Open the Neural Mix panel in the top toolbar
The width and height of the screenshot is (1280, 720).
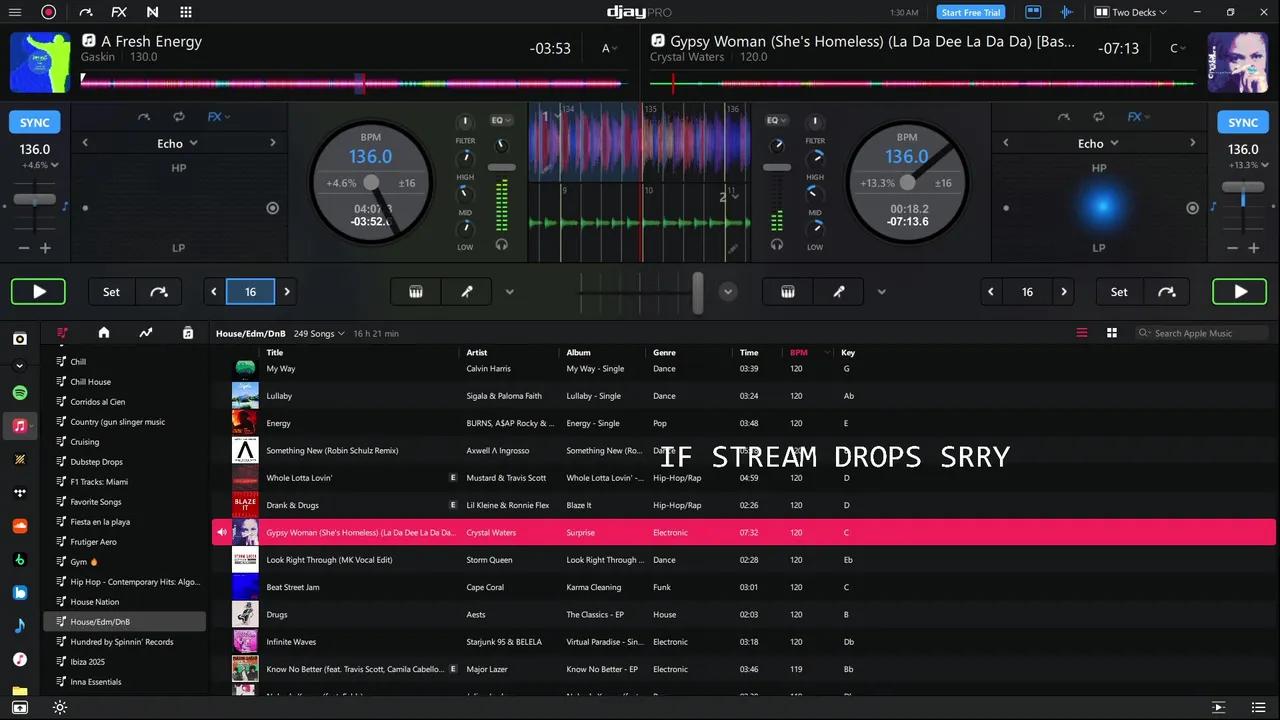click(152, 12)
